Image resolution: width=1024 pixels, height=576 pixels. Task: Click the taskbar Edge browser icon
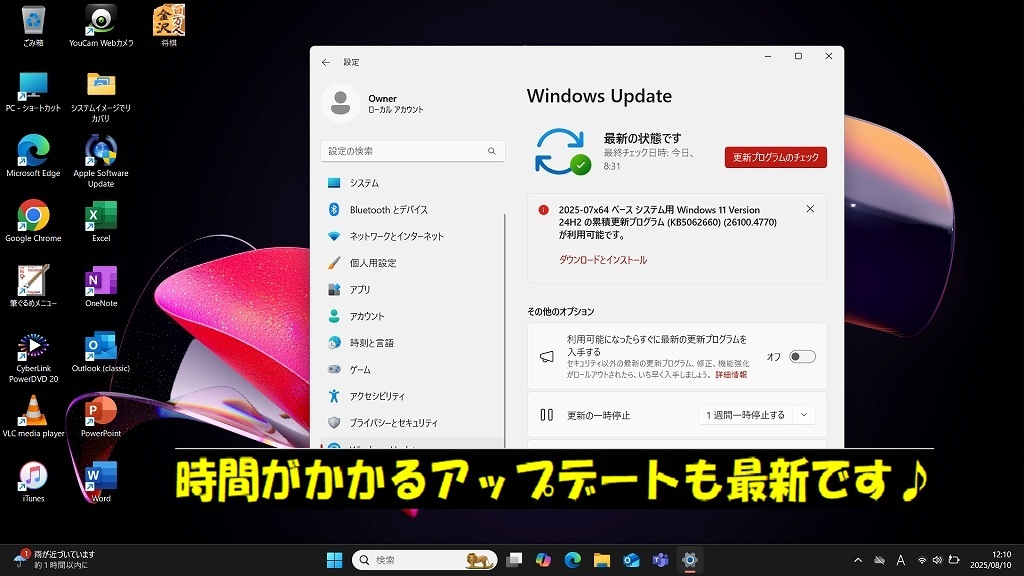click(x=573, y=560)
